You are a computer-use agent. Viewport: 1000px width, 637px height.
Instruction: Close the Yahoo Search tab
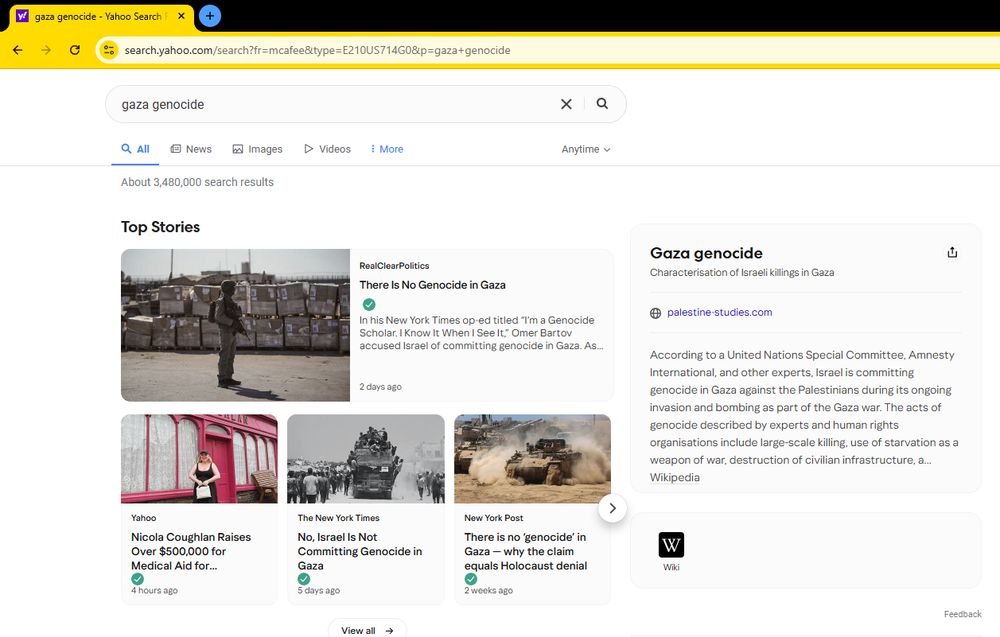point(181,16)
